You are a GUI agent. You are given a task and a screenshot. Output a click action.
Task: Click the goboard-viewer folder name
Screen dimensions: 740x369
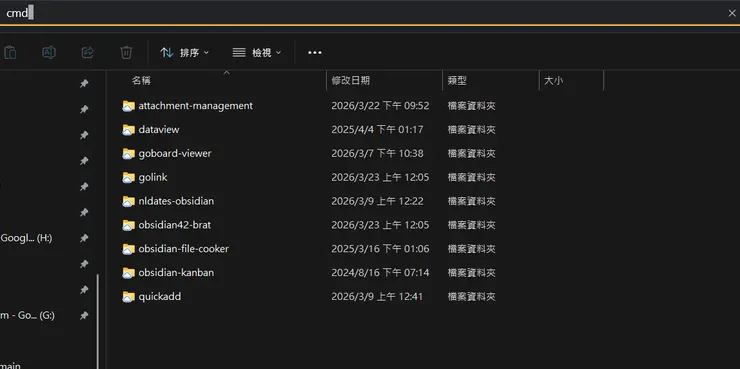[175, 153]
